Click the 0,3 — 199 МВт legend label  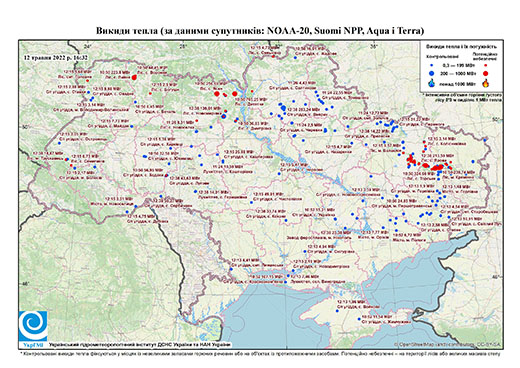pyautogui.click(x=459, y=66)
